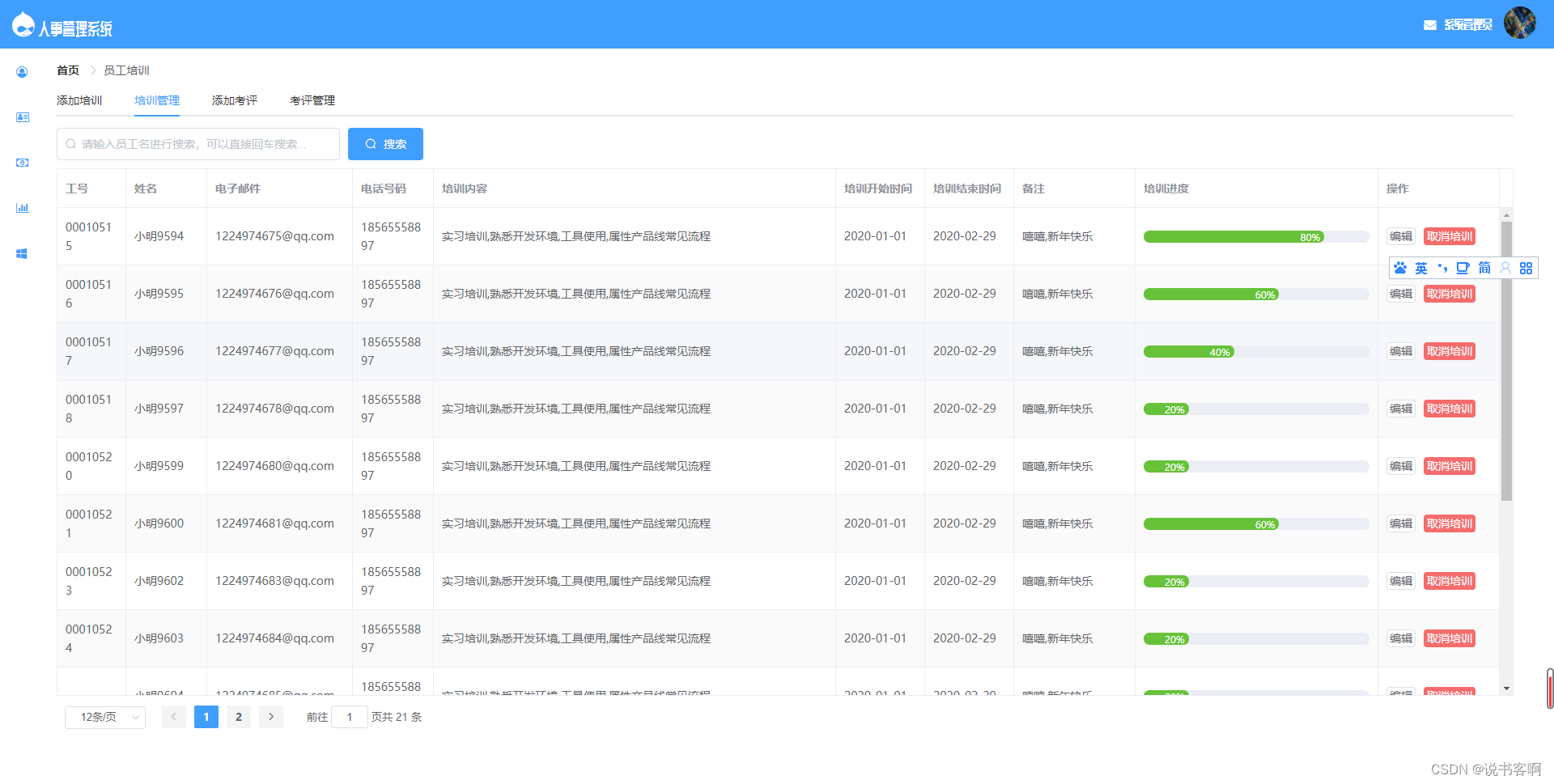Click the table scrollbar up arrow
The height and width of the screenshot is (784, 1554).
tap(1506, 215)
